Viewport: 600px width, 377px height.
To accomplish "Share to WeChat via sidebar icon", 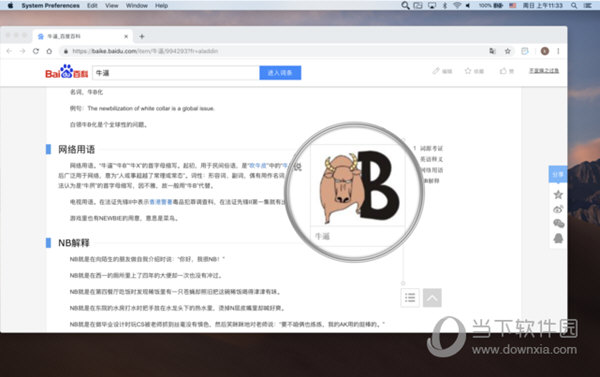I will pyautogui.click(x=558, y=224).
